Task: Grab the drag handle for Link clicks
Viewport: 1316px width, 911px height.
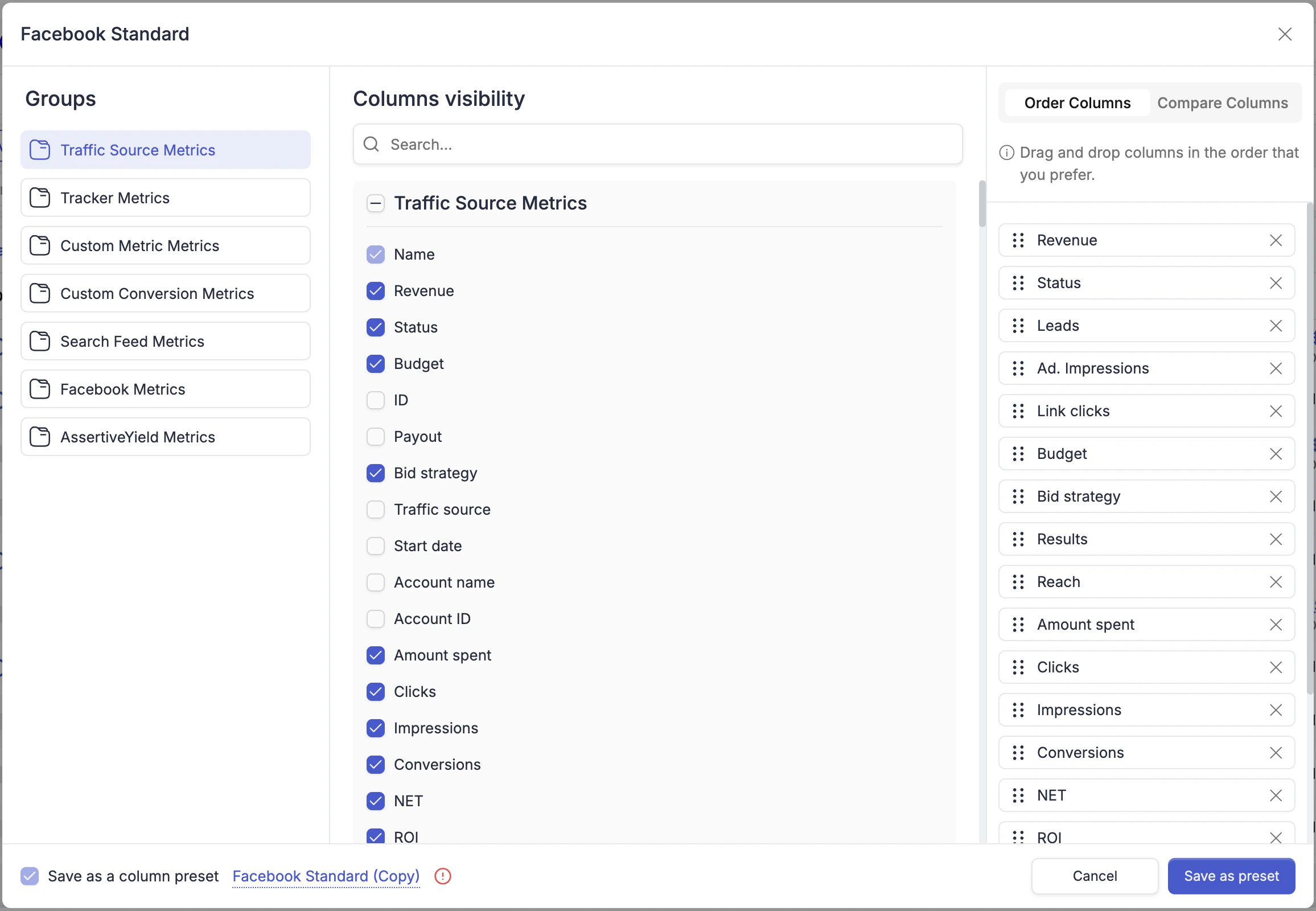Action: click(1018, 411)
